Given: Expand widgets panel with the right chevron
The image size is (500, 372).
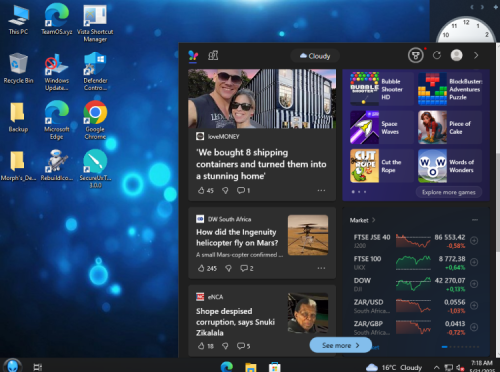Looking at the screenshot, I should (x=476, y=55).
